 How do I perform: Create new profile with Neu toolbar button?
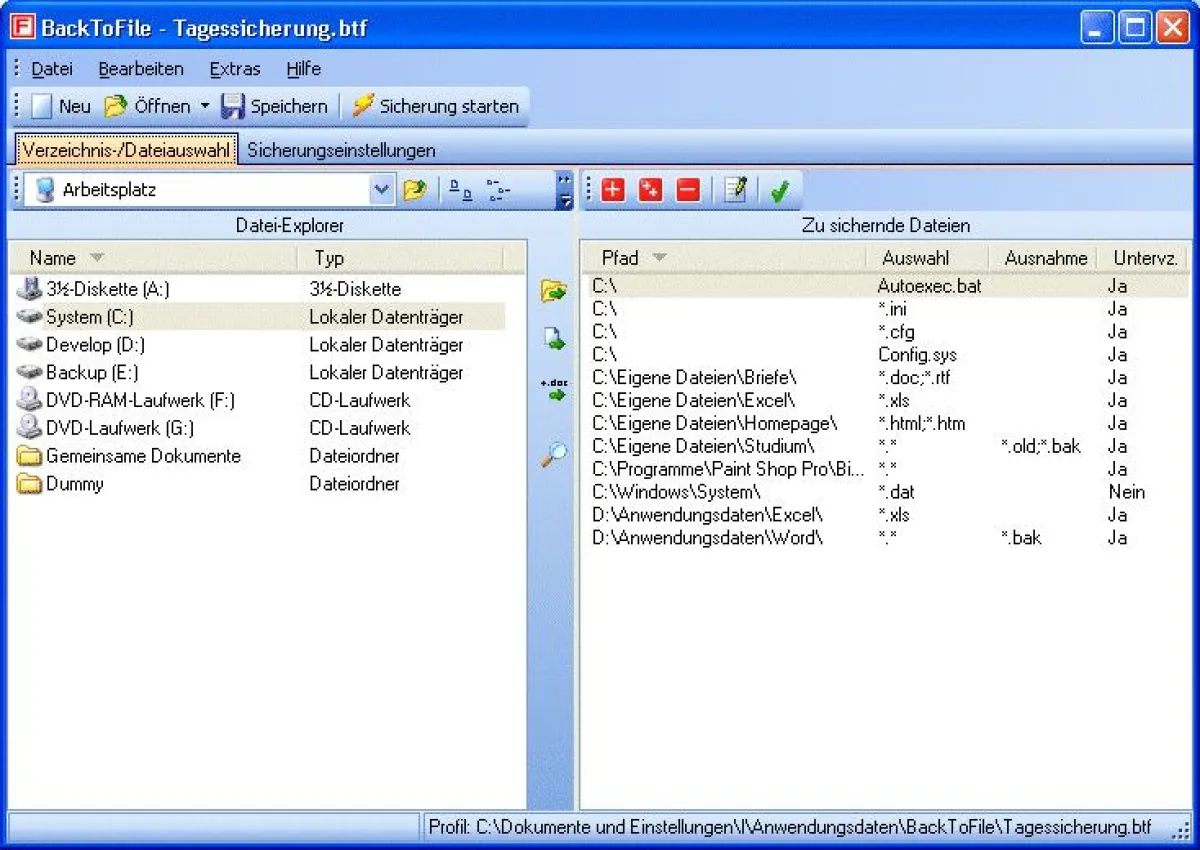click(63, 106)
